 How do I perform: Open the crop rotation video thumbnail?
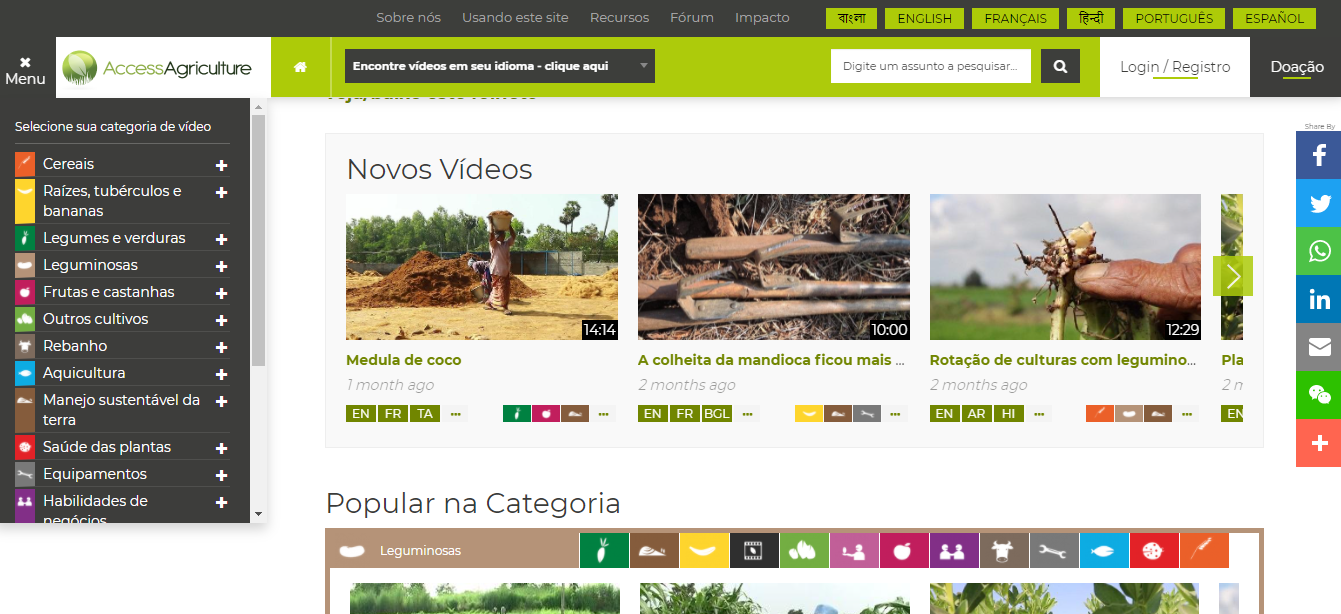(x=1065, y=267)
